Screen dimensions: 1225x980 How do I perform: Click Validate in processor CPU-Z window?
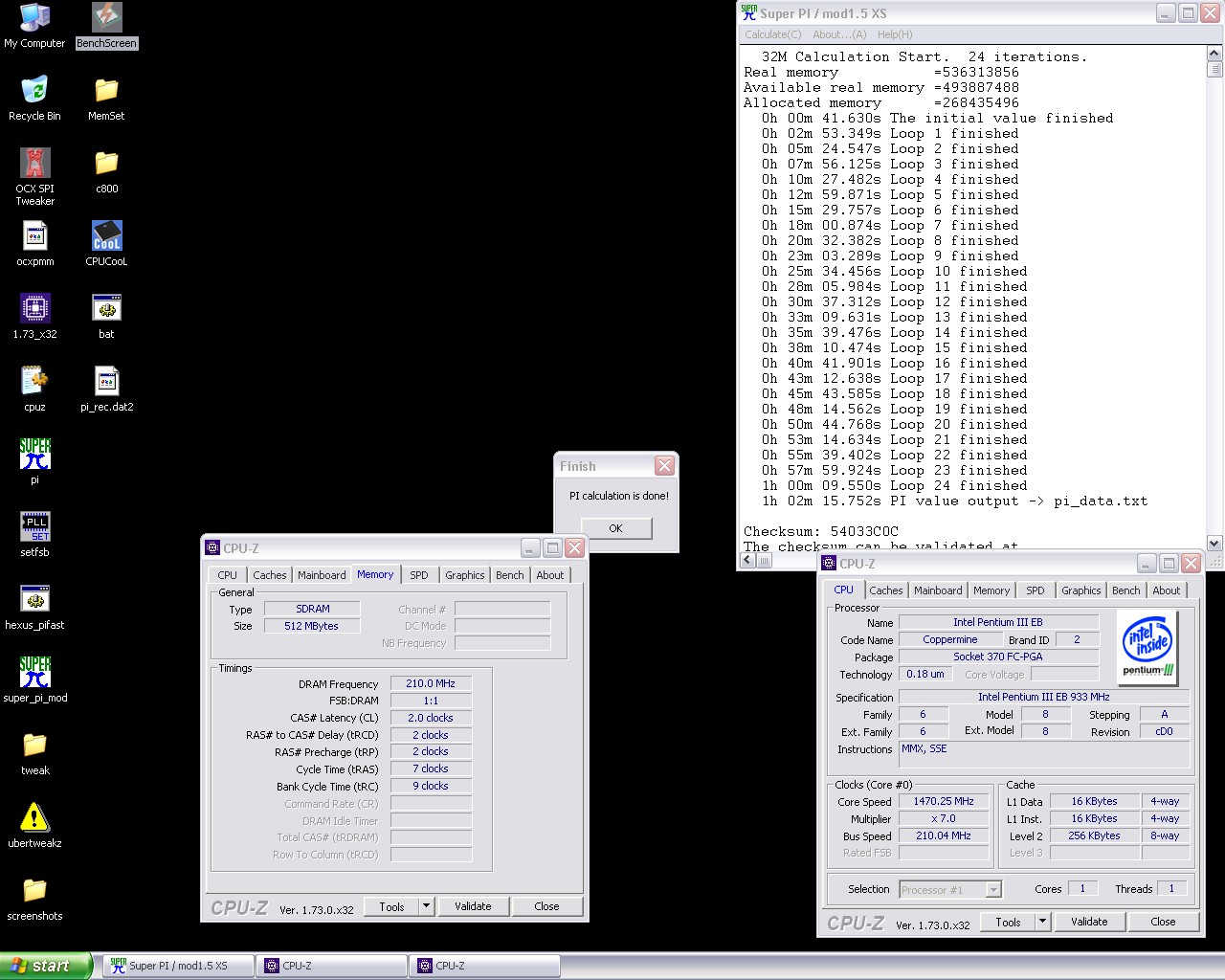pos(1089,922)
